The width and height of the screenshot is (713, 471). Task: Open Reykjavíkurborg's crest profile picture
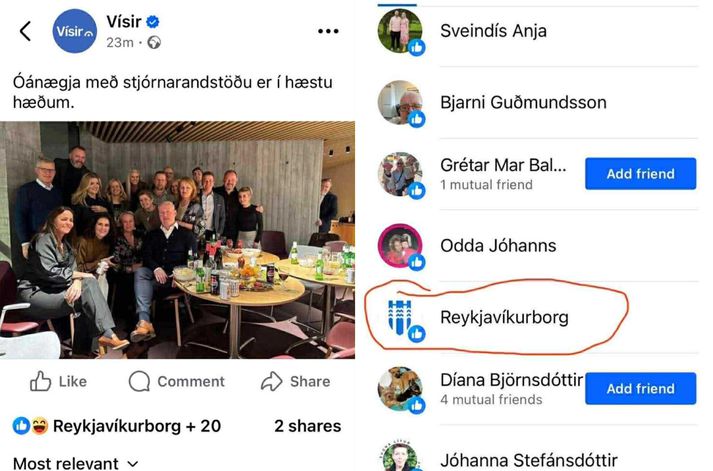click(400, 317)
